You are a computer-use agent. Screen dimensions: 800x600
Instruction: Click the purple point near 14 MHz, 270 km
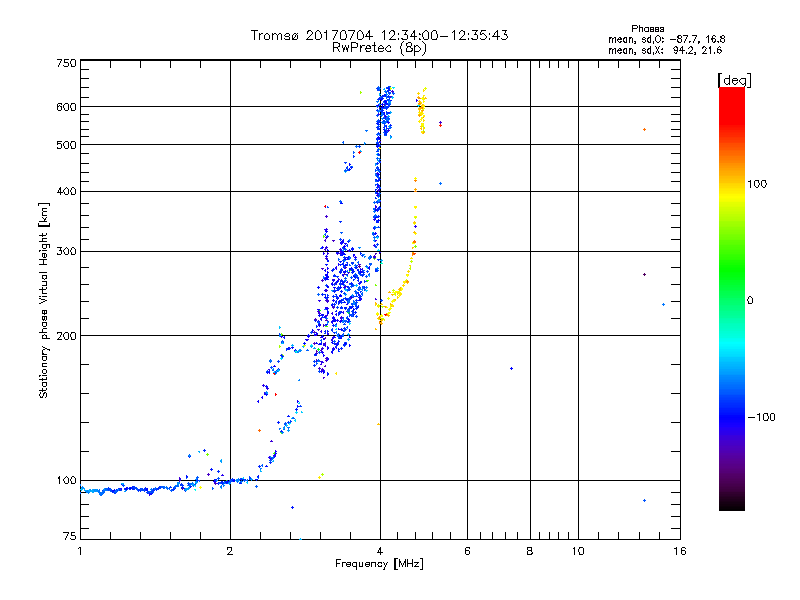[x=644, y=274]
